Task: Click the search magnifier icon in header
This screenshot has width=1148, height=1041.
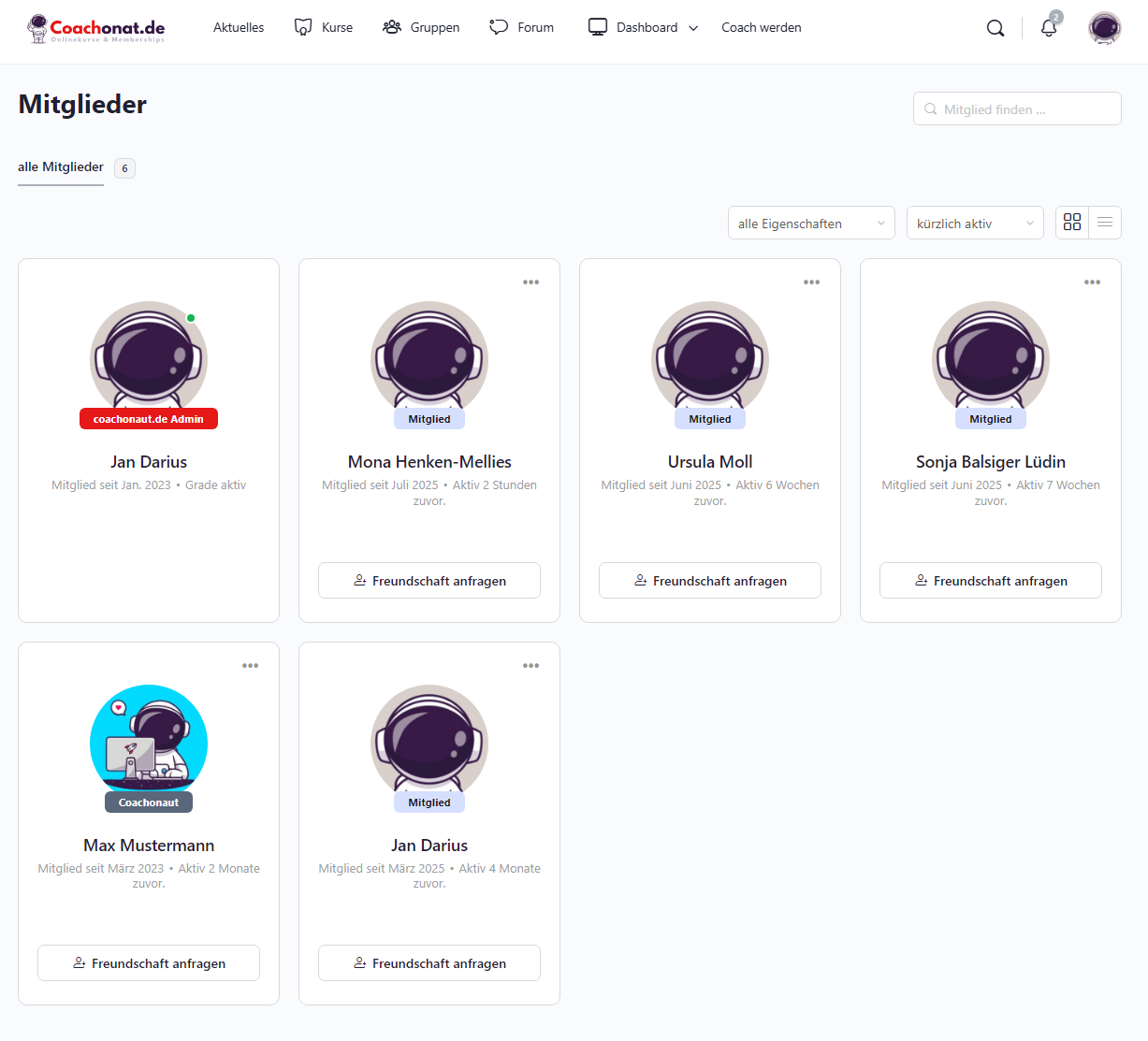Action: (995, 28)
